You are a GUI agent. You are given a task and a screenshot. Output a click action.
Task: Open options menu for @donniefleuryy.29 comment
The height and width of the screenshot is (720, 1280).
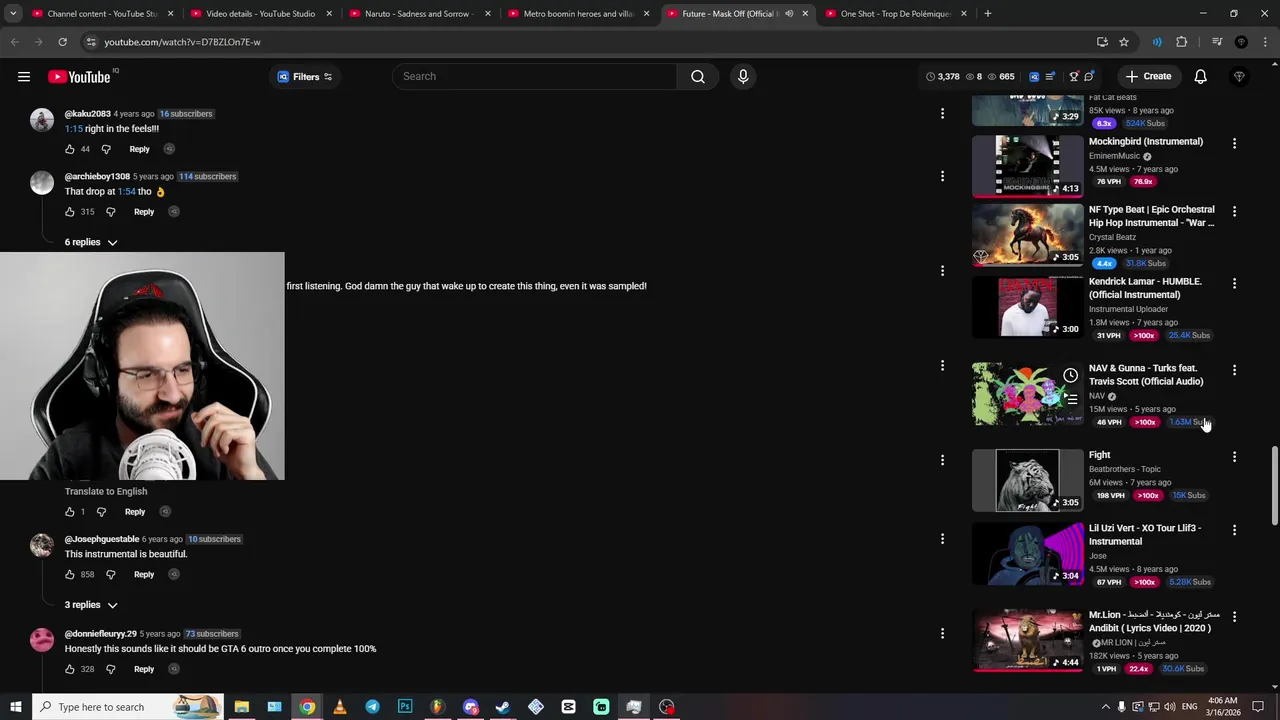(942, 633)
